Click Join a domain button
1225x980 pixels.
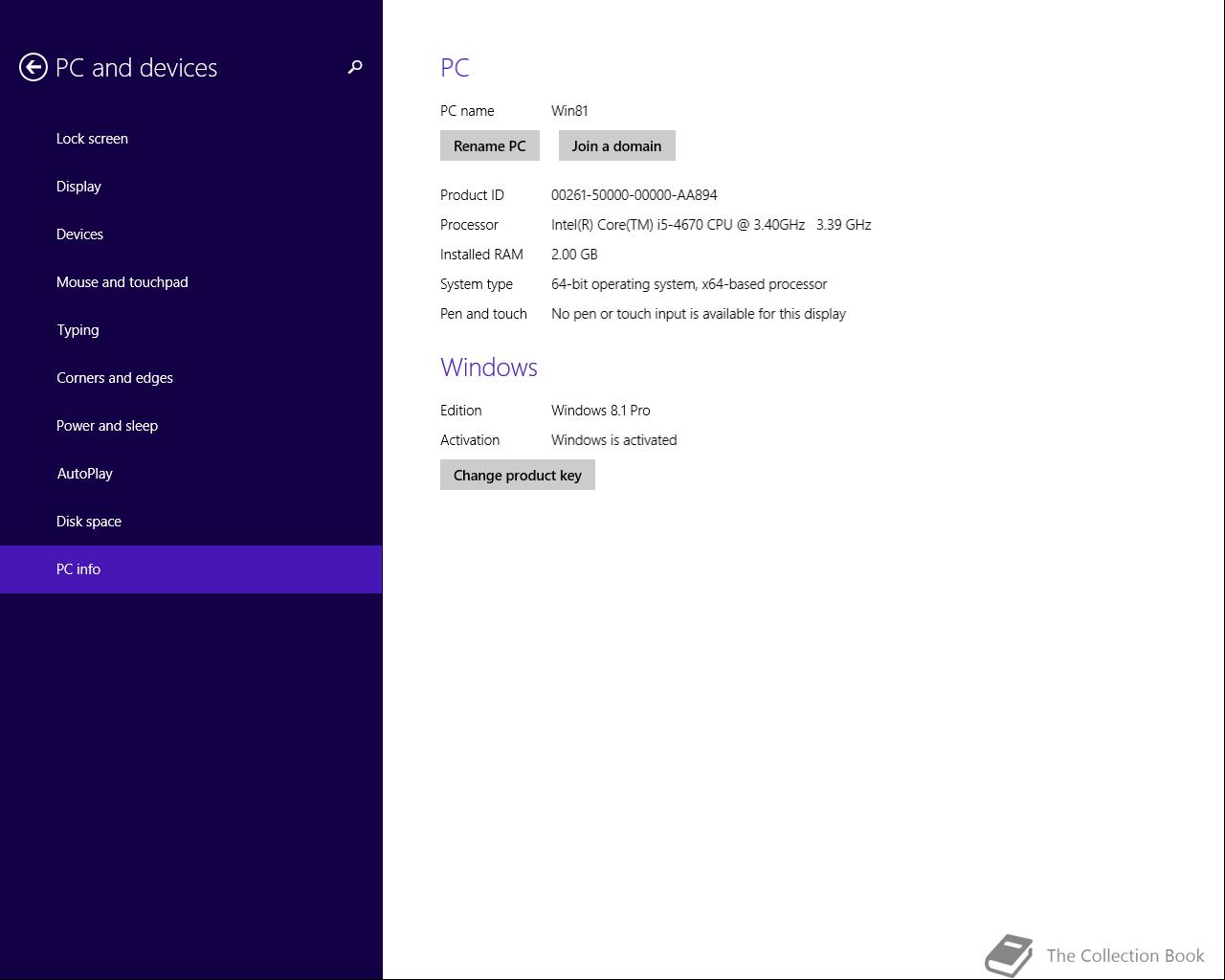pos(616,145)
